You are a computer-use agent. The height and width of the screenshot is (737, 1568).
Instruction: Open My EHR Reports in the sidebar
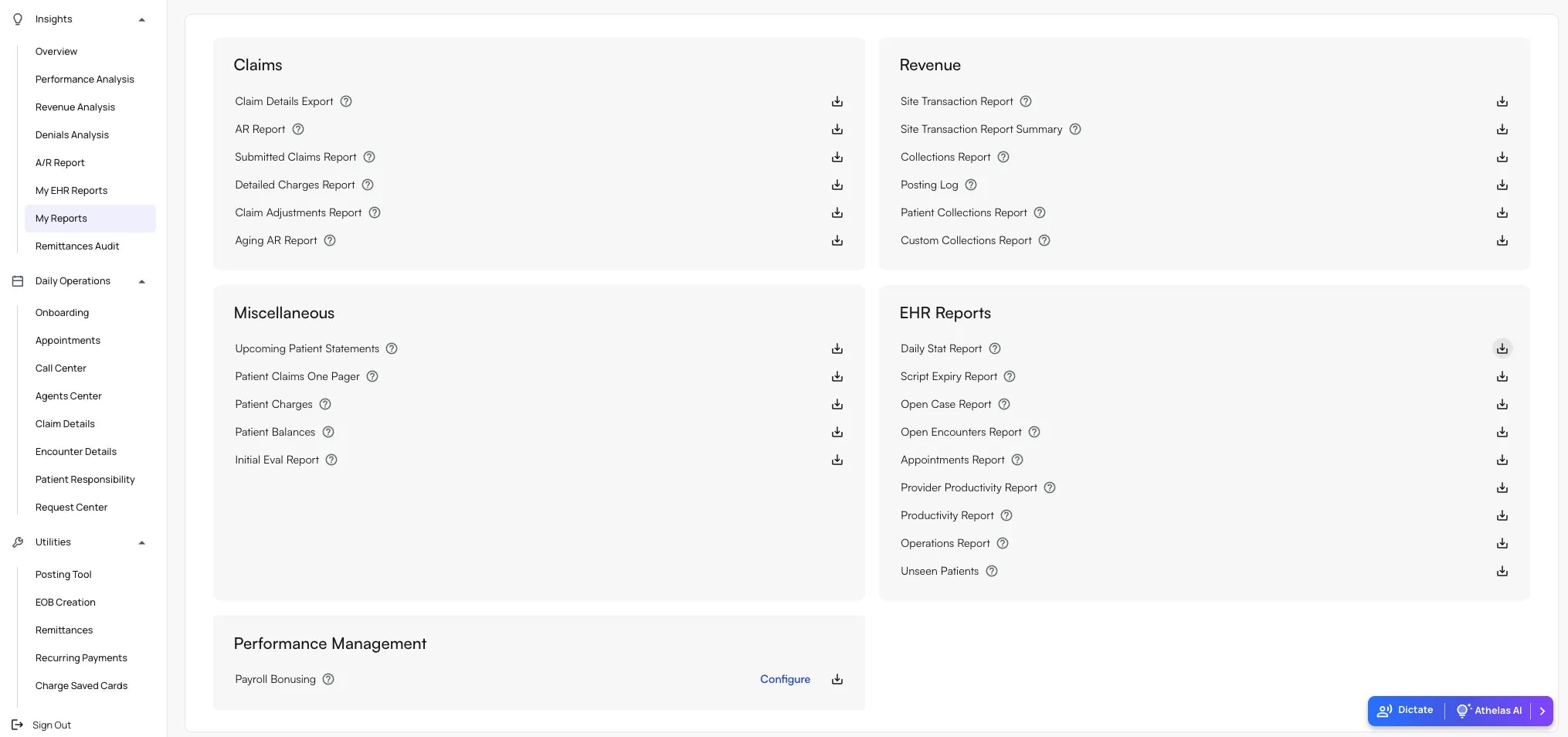(72, 190)
